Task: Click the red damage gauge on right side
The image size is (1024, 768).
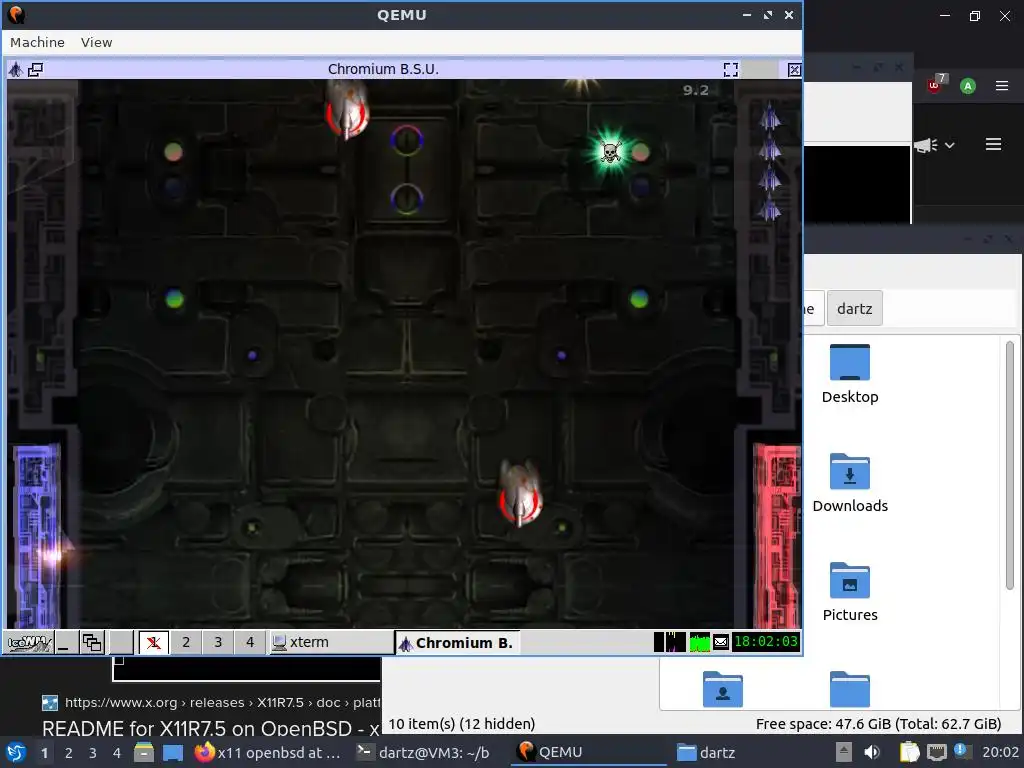Action: (777, 536)
